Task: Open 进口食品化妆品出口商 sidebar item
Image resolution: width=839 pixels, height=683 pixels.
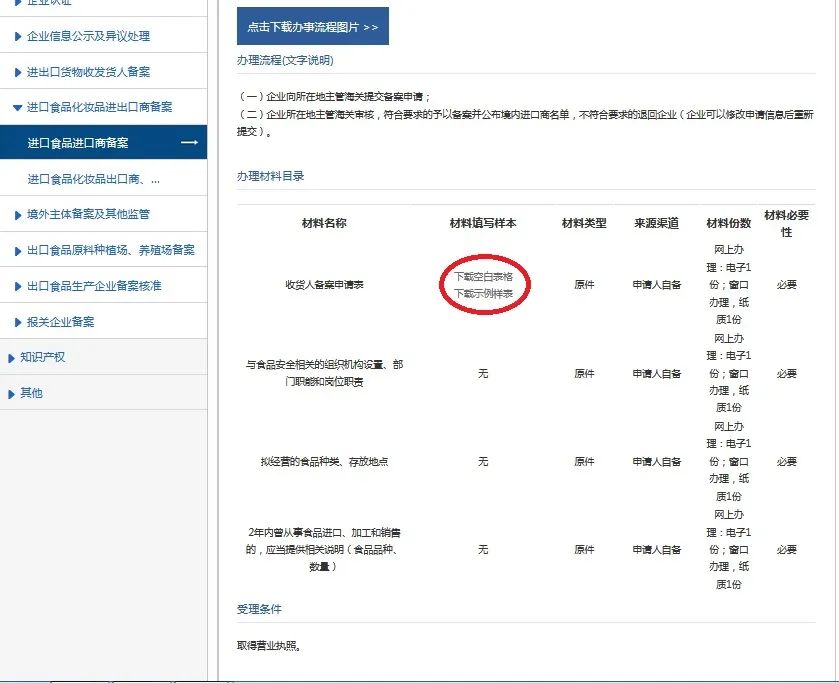Action: 93,180
